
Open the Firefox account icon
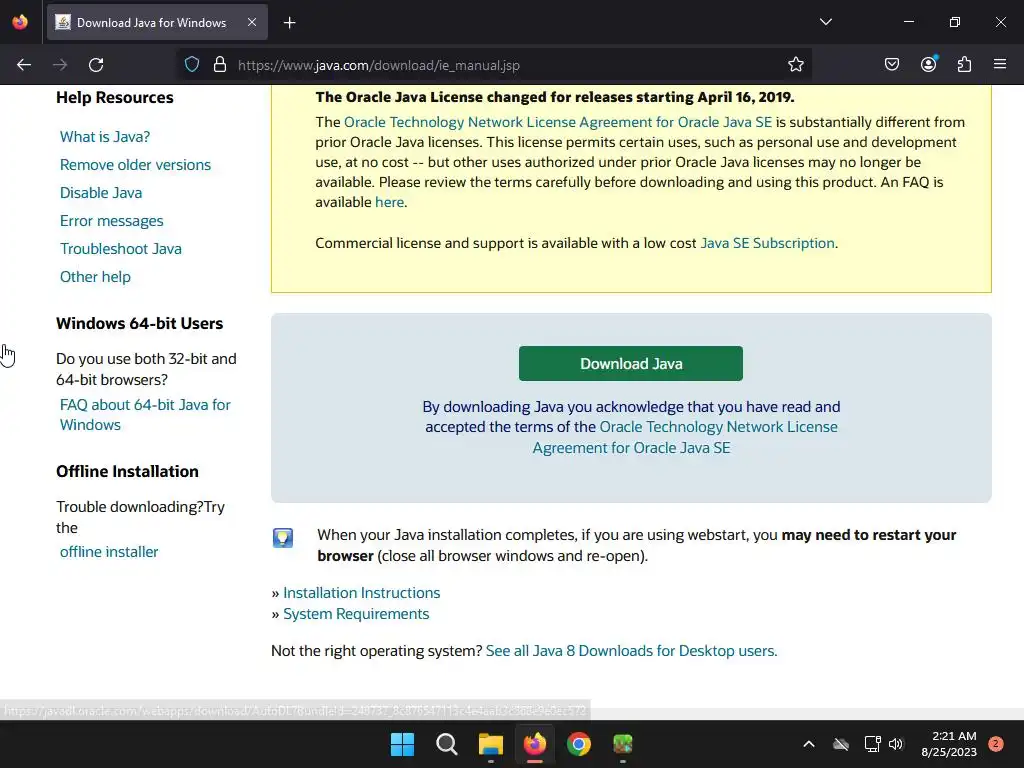pyautogui.click(x=929, y=64)
